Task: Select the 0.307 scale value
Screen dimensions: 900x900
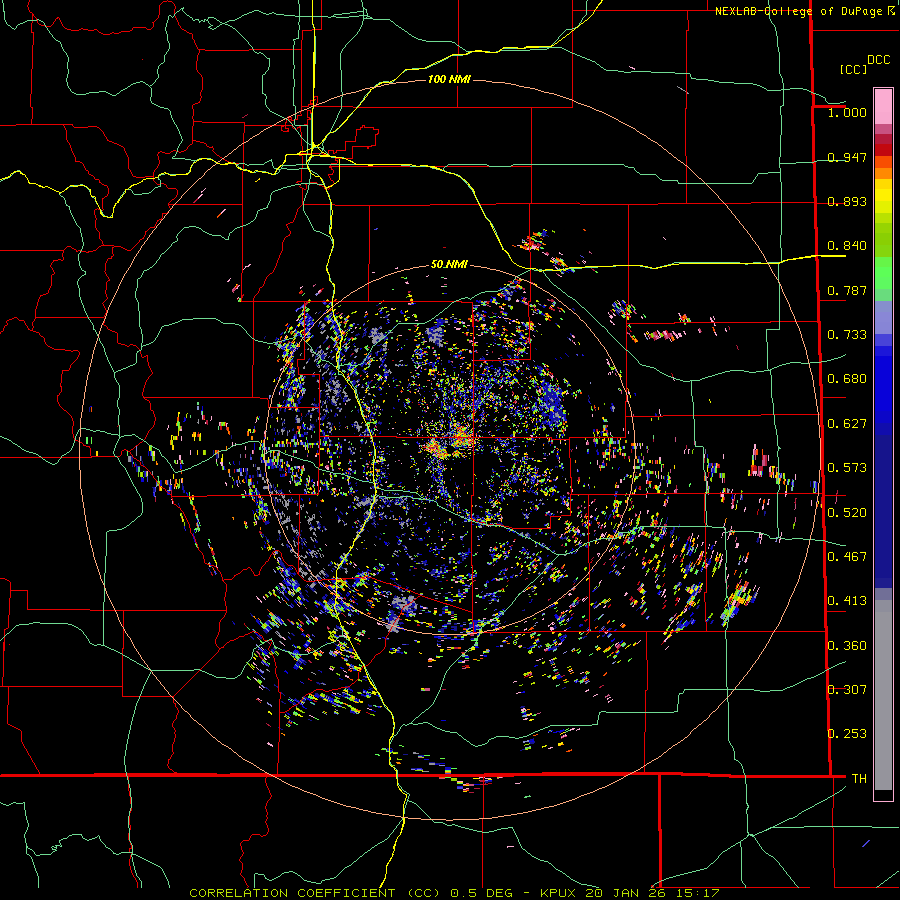Action: (847, 690)
